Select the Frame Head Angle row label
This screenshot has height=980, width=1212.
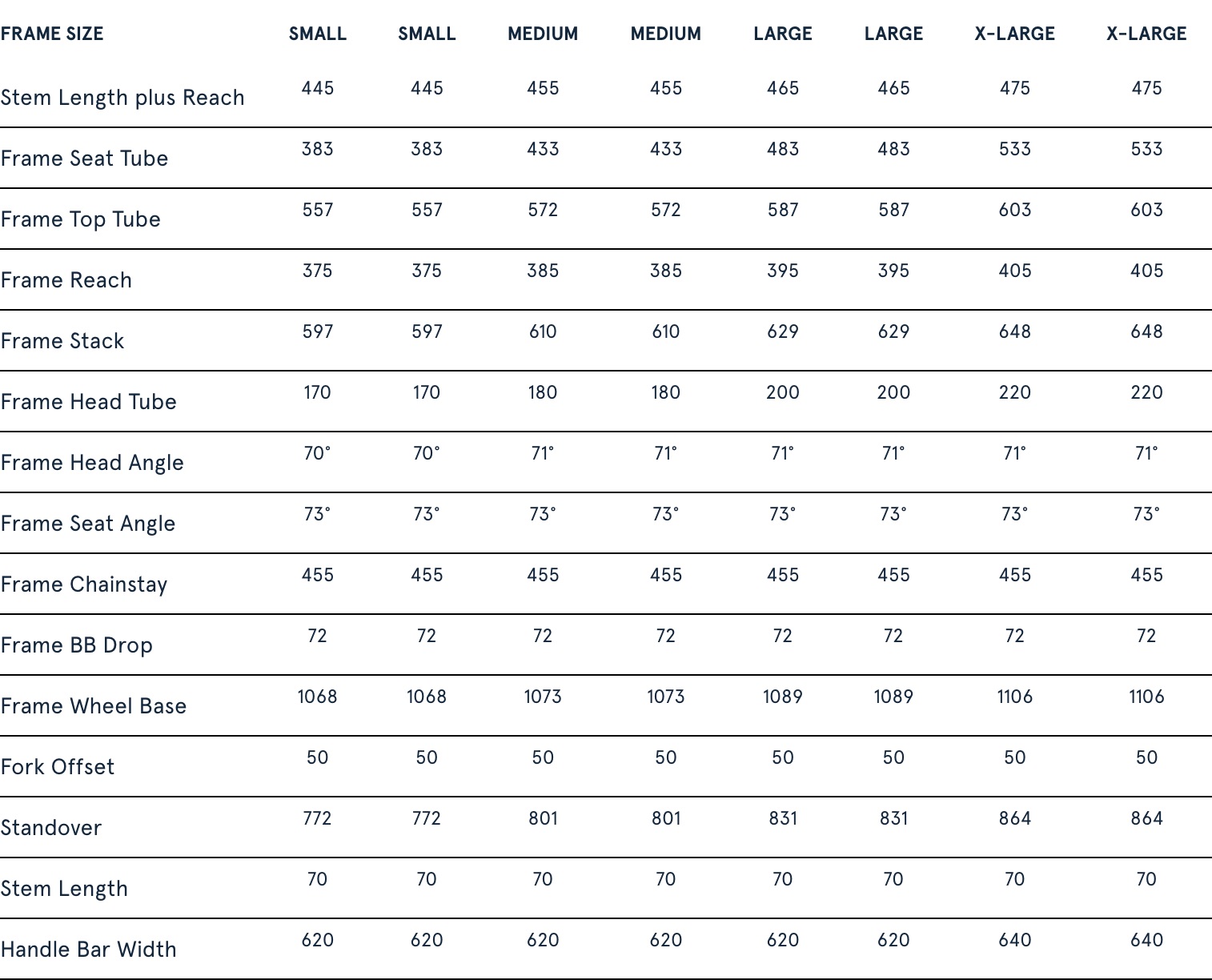[92, 463]
